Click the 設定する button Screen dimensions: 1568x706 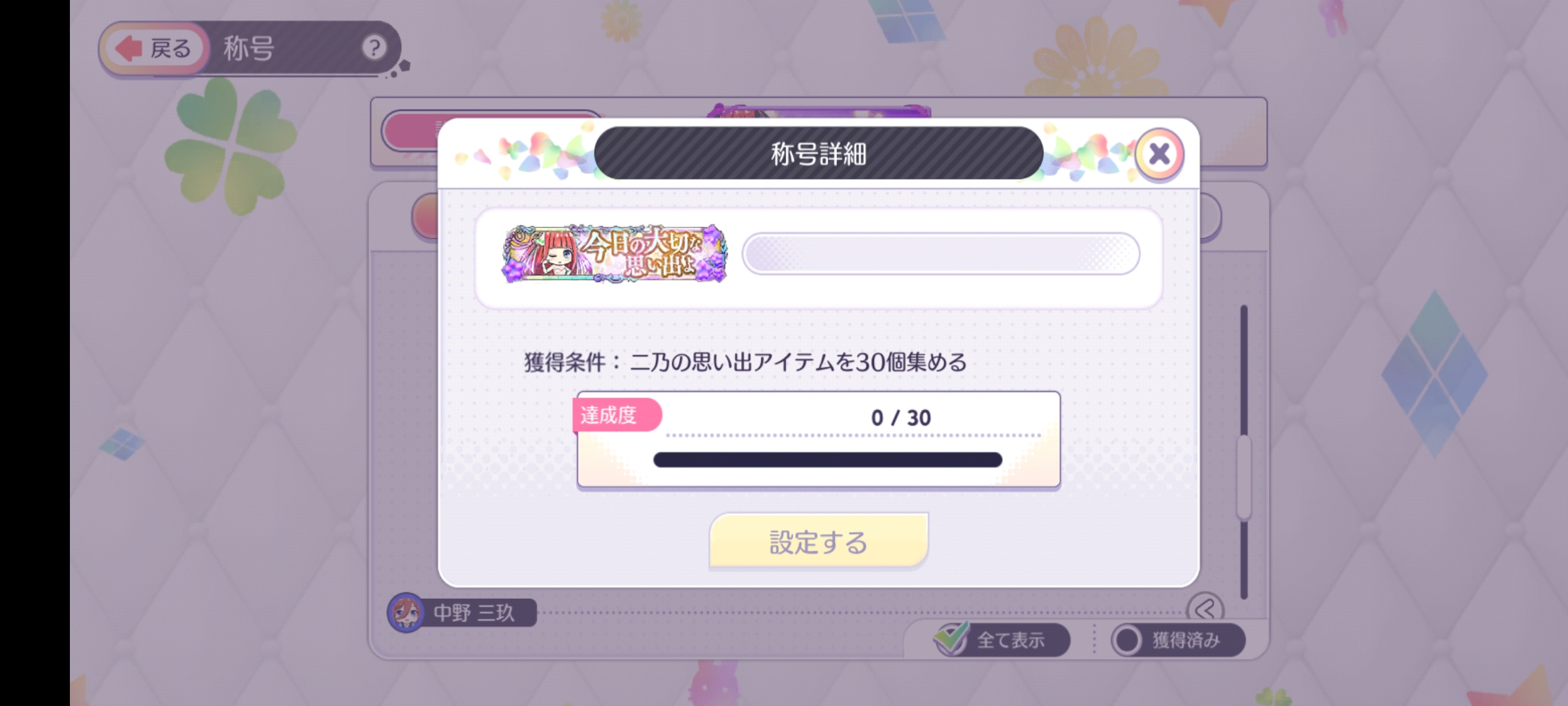pyautogui.click(x=819, y=541)
